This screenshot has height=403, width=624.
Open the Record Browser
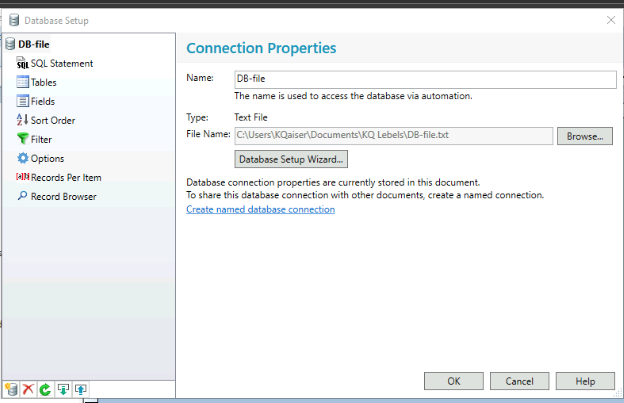coord(63,196)
